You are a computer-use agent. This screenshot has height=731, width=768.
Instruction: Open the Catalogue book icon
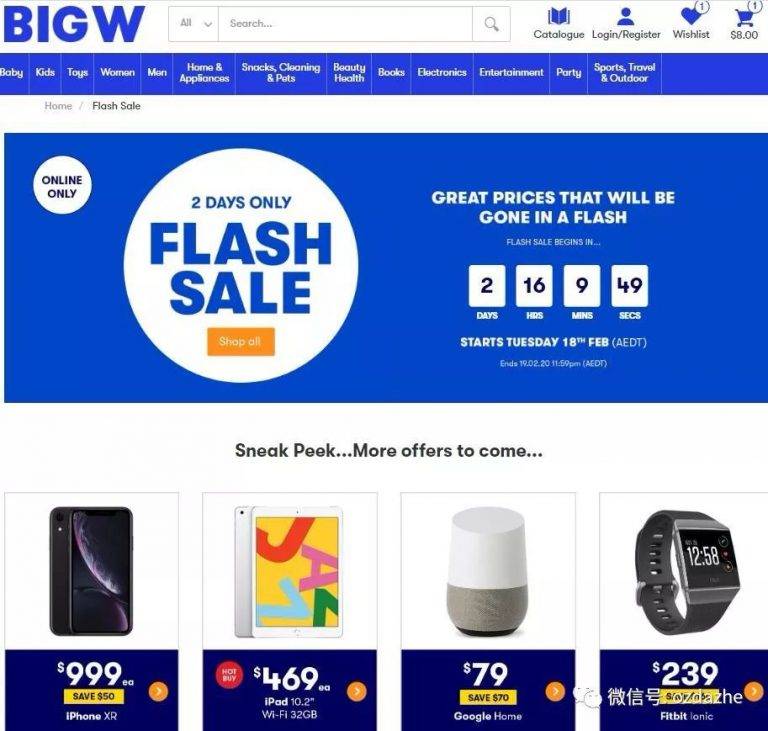558,16
